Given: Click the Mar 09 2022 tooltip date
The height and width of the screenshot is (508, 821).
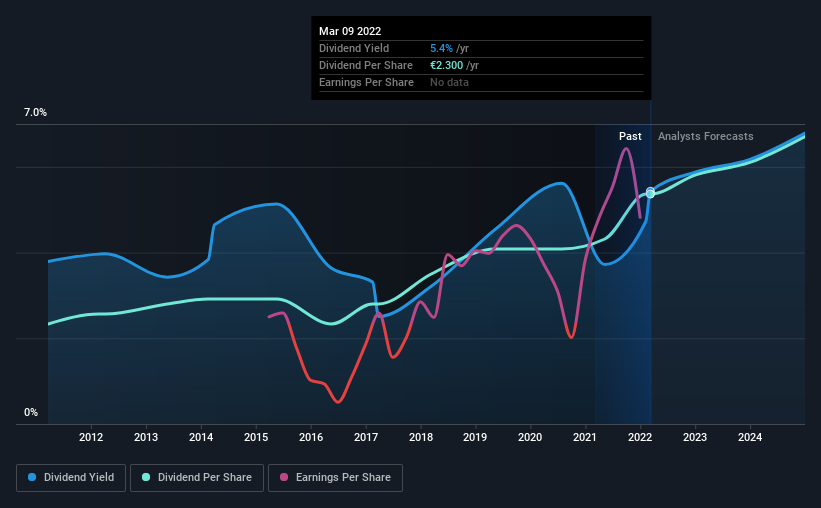Looking at the screenshot, I should click(350, 31).
